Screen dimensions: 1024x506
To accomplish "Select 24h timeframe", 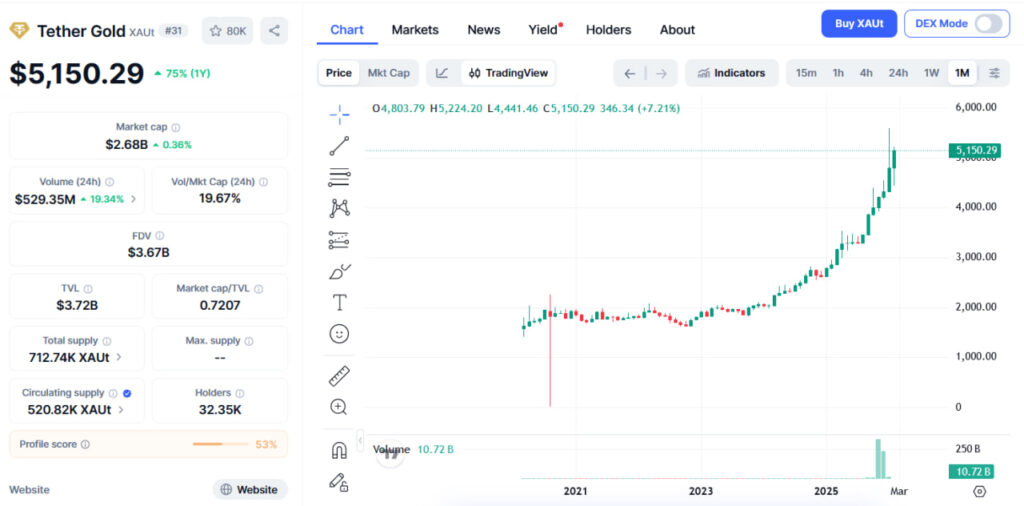I will click(x=898, y=73).
